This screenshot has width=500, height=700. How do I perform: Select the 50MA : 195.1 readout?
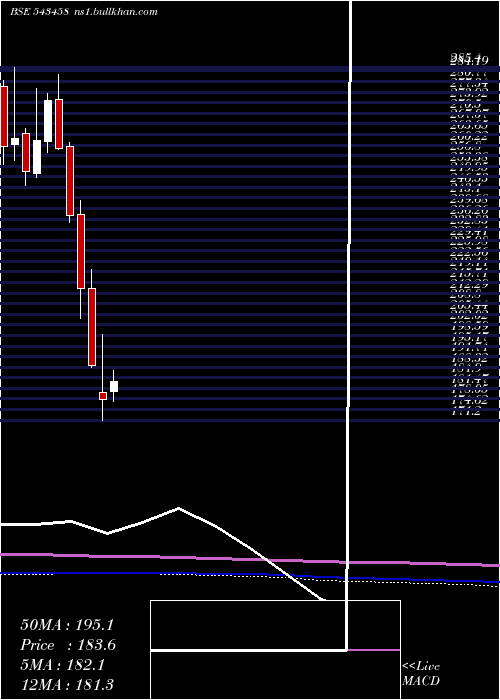pos(67,625)
